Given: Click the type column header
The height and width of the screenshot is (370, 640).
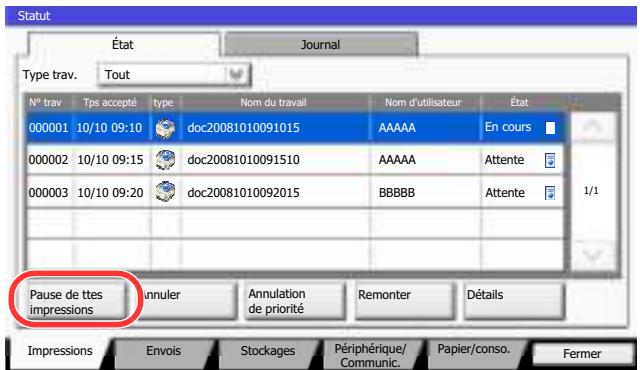Looking at the screenshot, I should (x=163, y=103).
